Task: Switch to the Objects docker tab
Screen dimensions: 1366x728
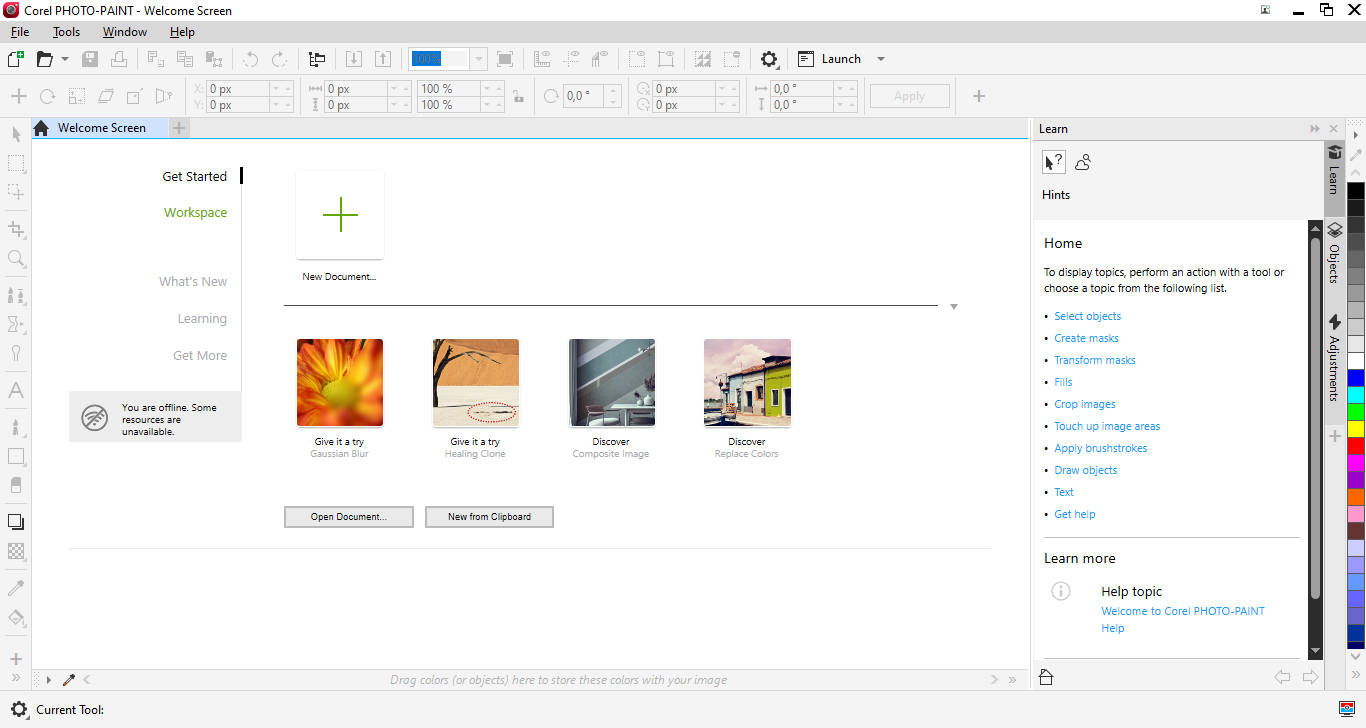Action: 1334,254
